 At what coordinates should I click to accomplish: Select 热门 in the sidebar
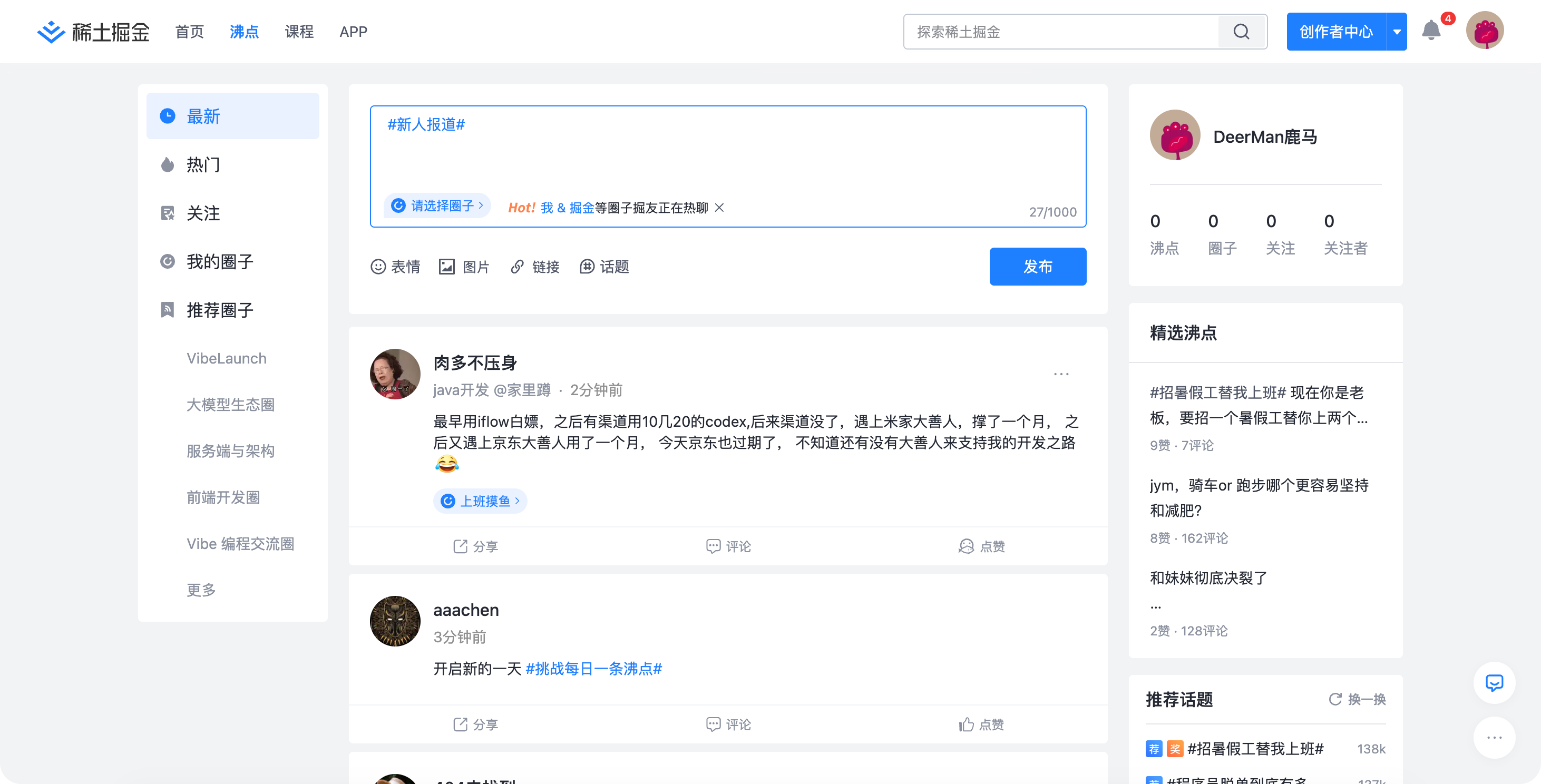pos(233,164)
